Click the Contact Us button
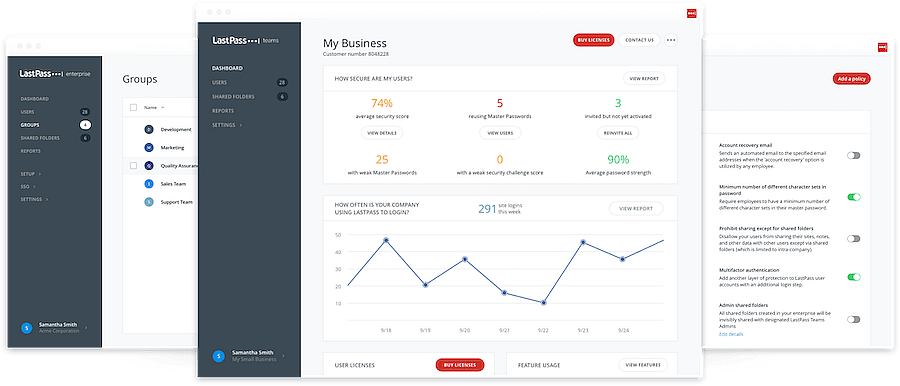This screenshot has height=386, width=900. [x=639, y=40]
